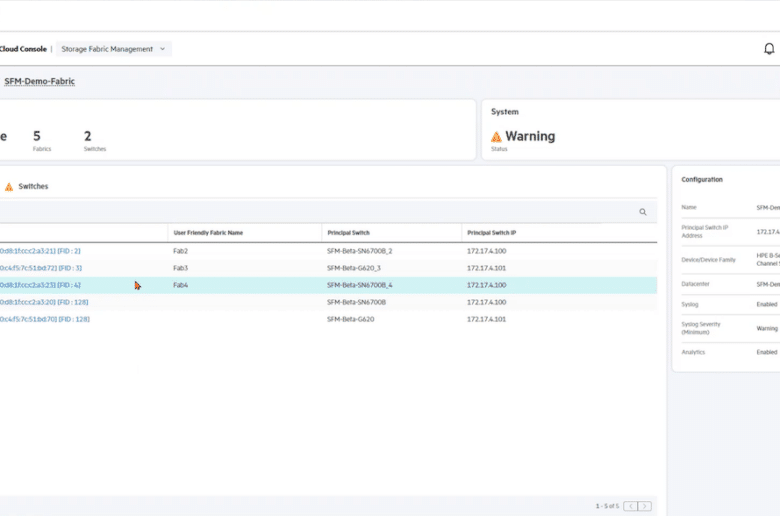780x516 pixels.
Task: Click the System status warning triangle icon
Action: tap(496, 136)
